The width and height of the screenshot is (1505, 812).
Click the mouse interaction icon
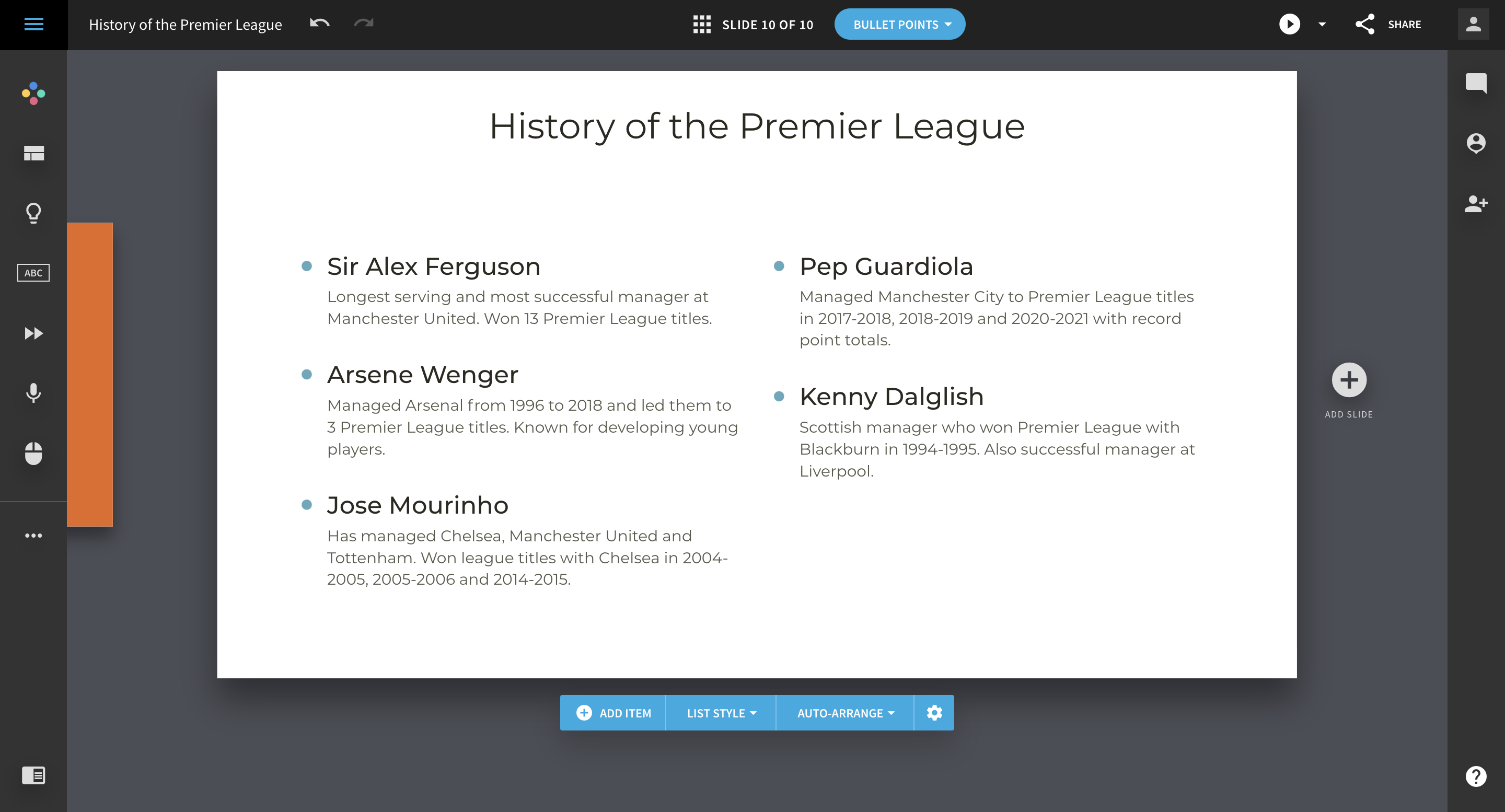pyautogui.click(x=33, y=454)
